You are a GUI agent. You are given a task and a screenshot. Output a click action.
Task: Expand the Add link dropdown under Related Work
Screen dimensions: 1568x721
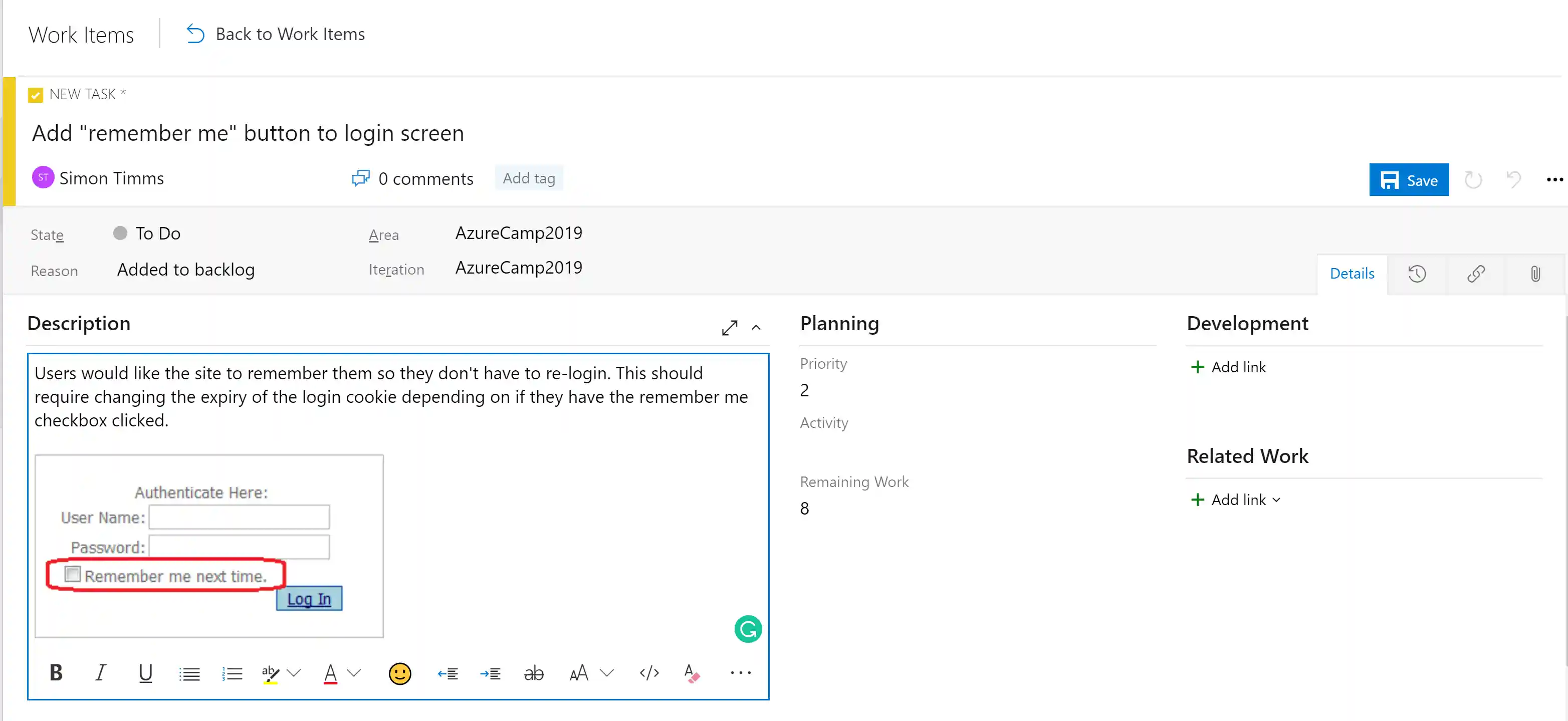(1277, 499)
